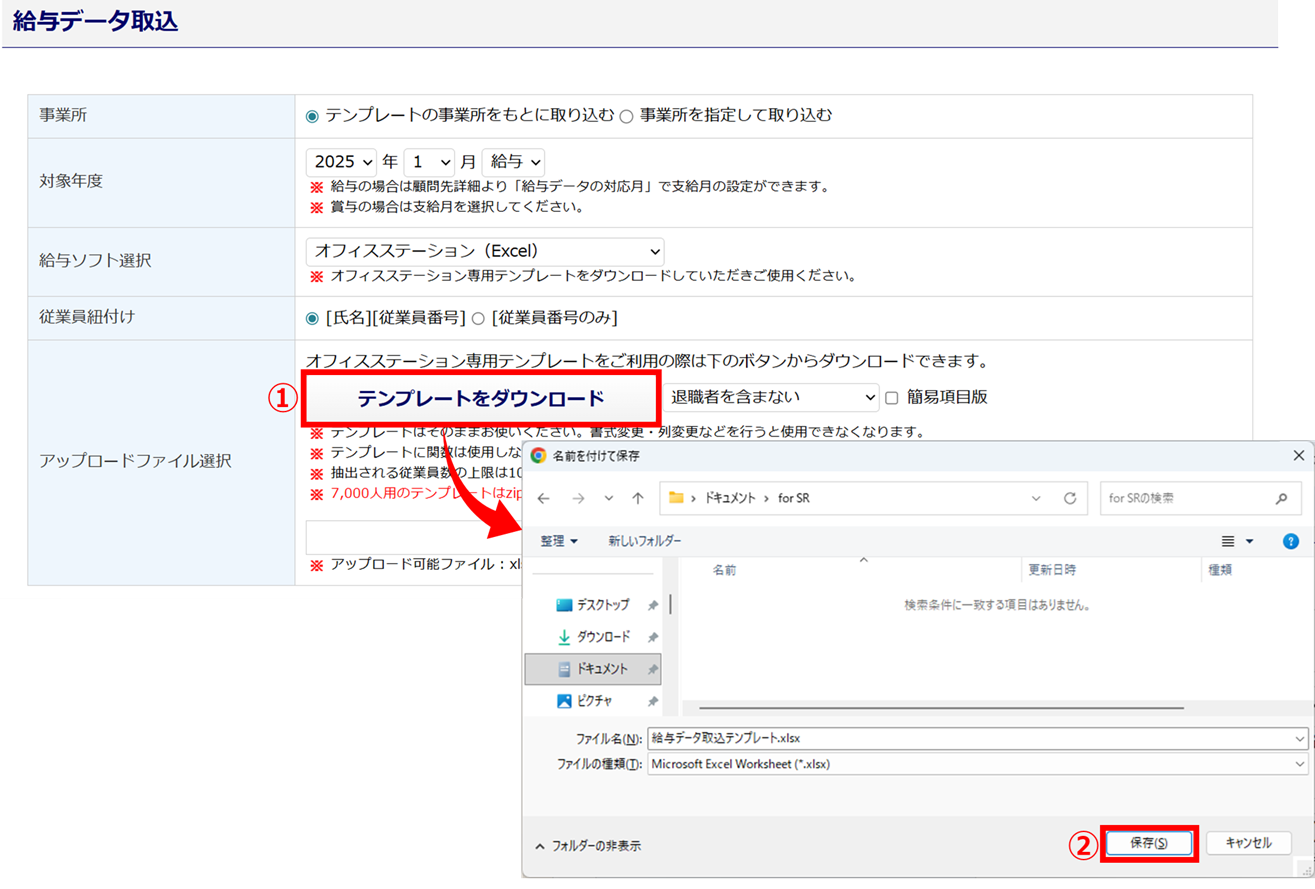Click 新しいフォルダー in dialog toolbar
This screenshot has height=889, width=1315.
point(644,541)
